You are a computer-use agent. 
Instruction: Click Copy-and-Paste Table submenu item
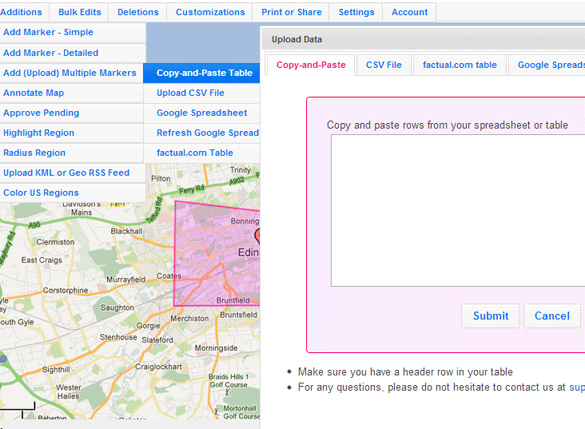201,73
